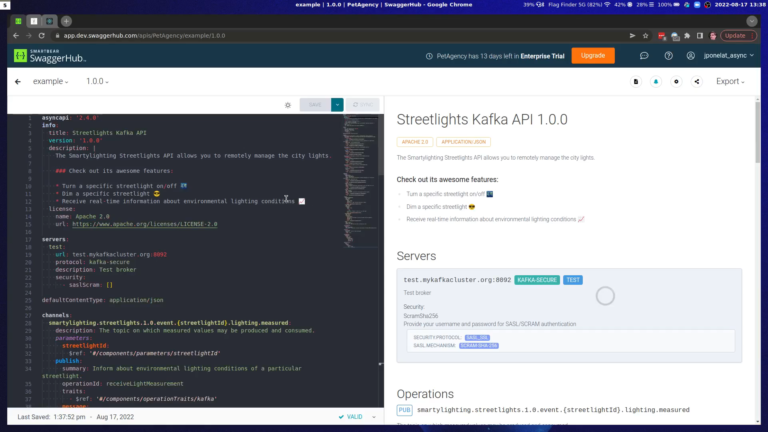Open the example API name dropdown
This screenshot has height=432, width=768.
click(50, 82)
